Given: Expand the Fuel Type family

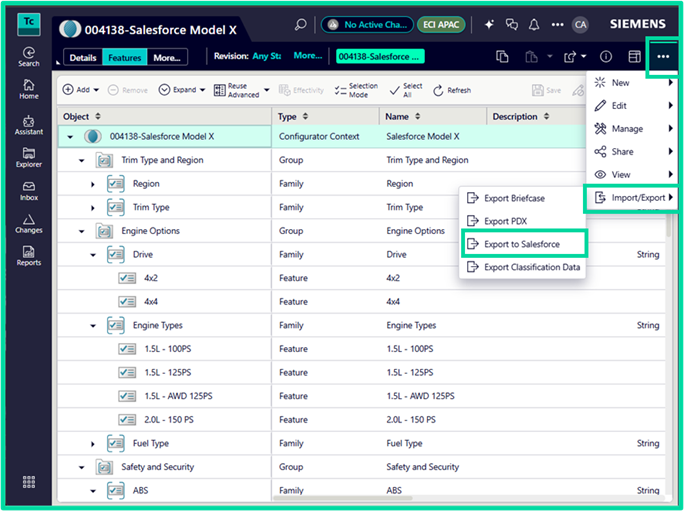Looking at the screenshot, I should point(92,444).
